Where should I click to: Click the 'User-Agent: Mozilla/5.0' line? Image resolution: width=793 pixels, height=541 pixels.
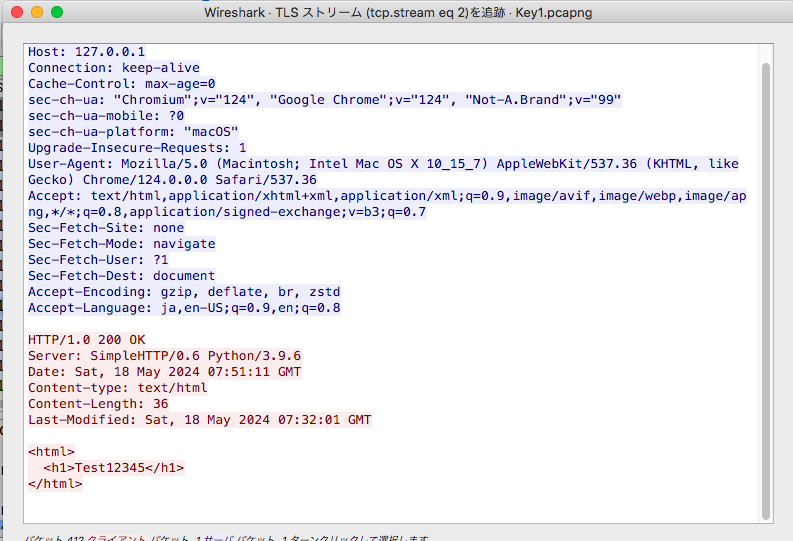click(383, 164)
